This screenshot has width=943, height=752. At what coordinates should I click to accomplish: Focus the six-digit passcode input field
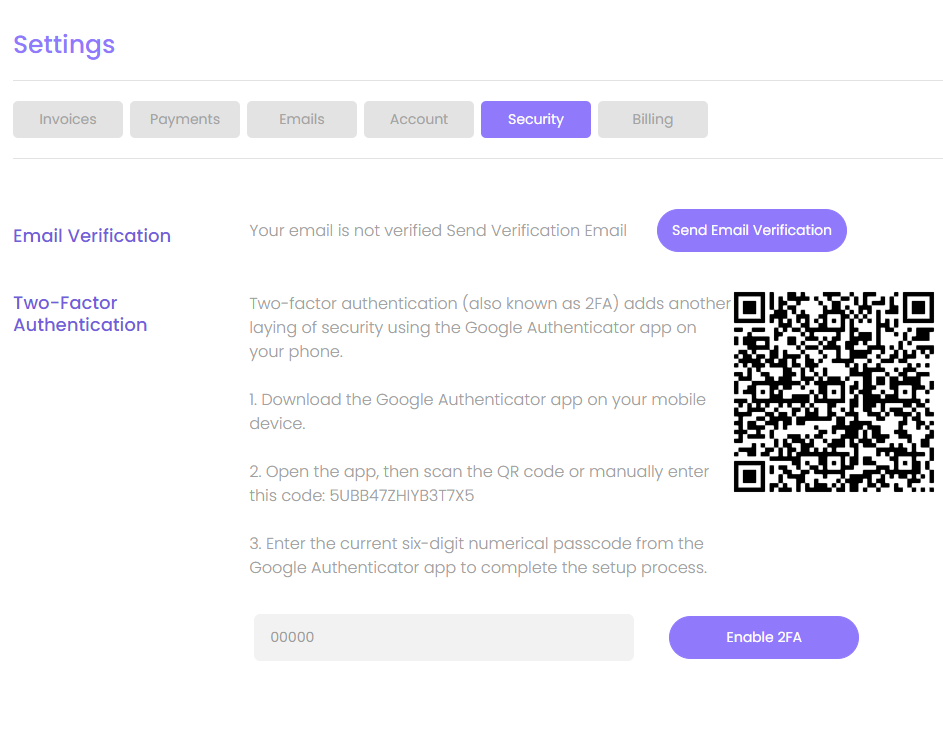click(443, 637)
